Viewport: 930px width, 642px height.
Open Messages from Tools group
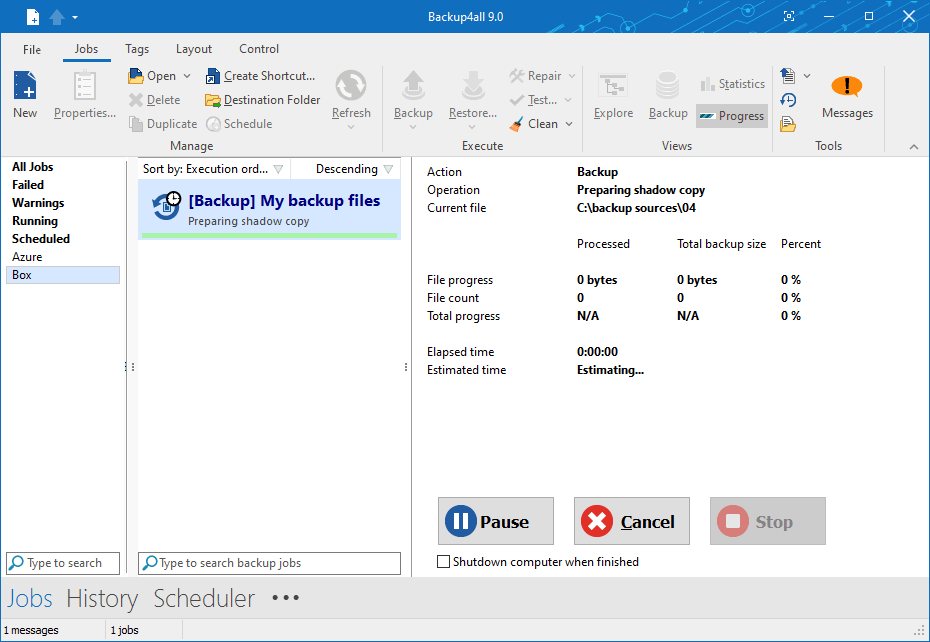pos(847,95)
